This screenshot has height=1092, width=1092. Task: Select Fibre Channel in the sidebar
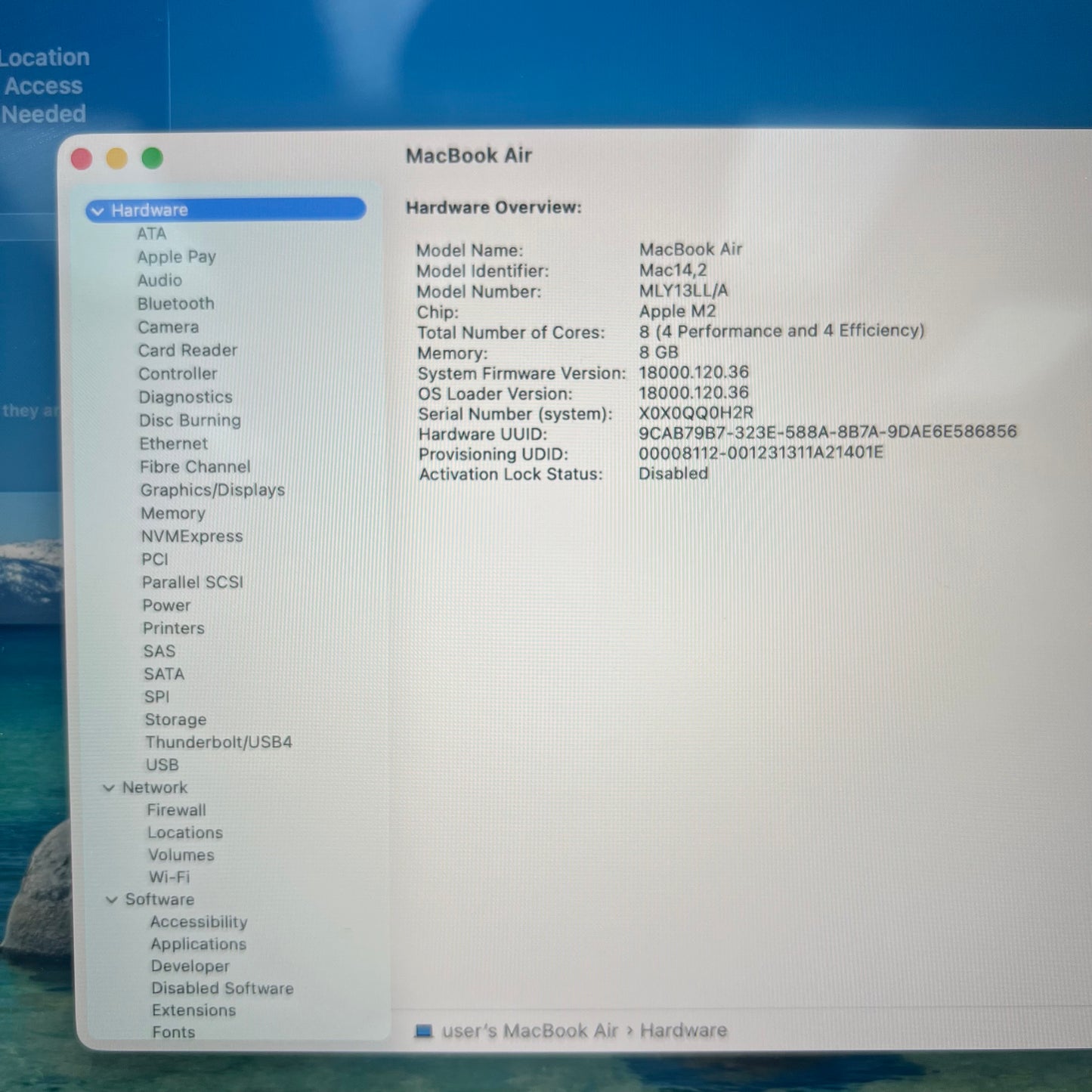(x=195, y=467)
